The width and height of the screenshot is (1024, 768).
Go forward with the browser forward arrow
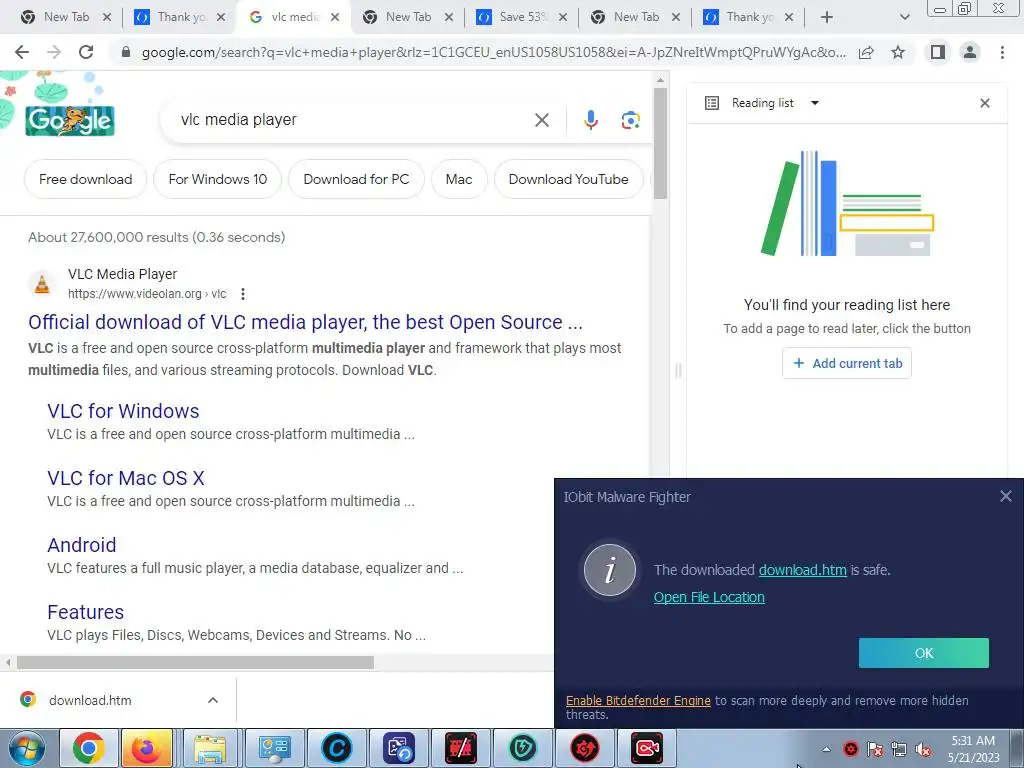click(54, 52)
